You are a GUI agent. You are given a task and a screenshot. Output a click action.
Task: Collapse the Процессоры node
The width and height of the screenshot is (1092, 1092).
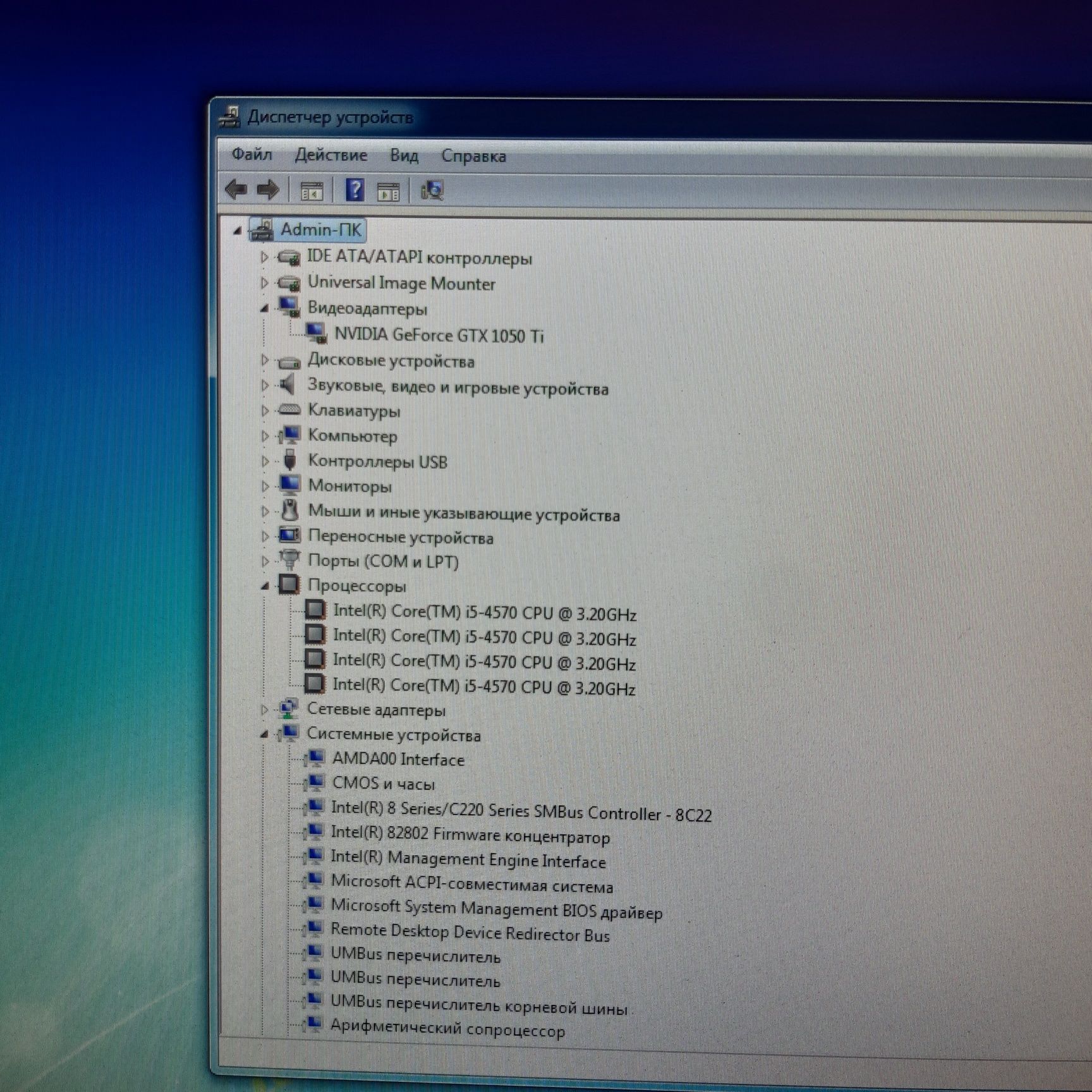click(265, 586)
